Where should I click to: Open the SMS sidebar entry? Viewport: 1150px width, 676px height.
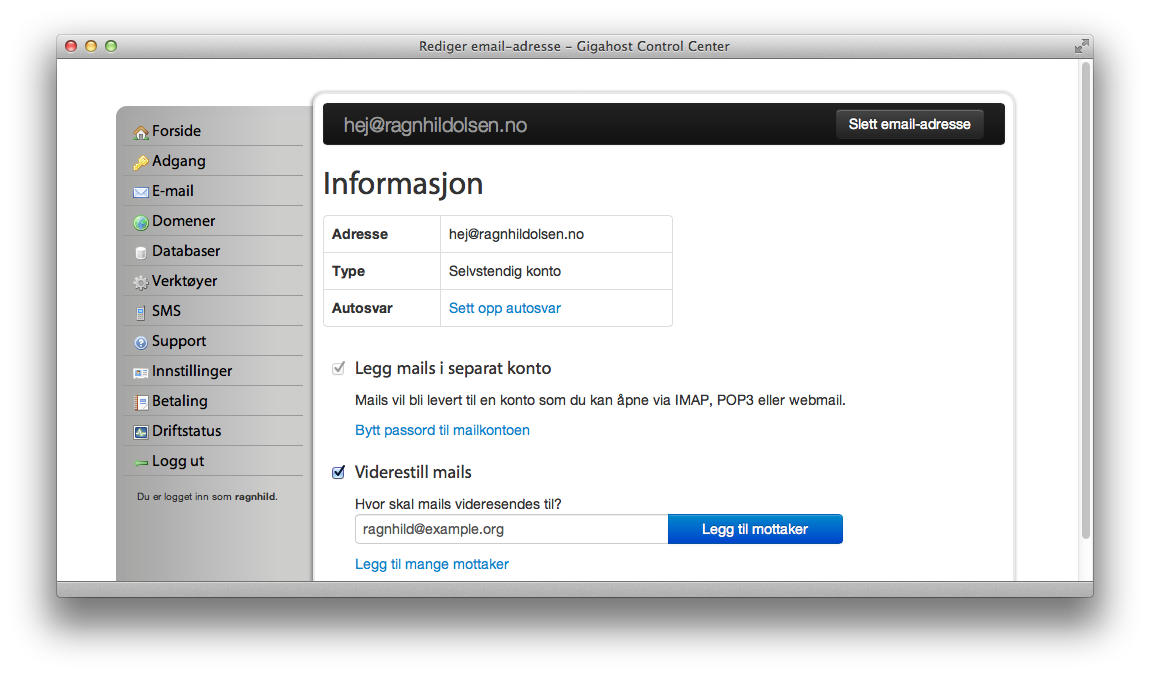click(166, 311)
